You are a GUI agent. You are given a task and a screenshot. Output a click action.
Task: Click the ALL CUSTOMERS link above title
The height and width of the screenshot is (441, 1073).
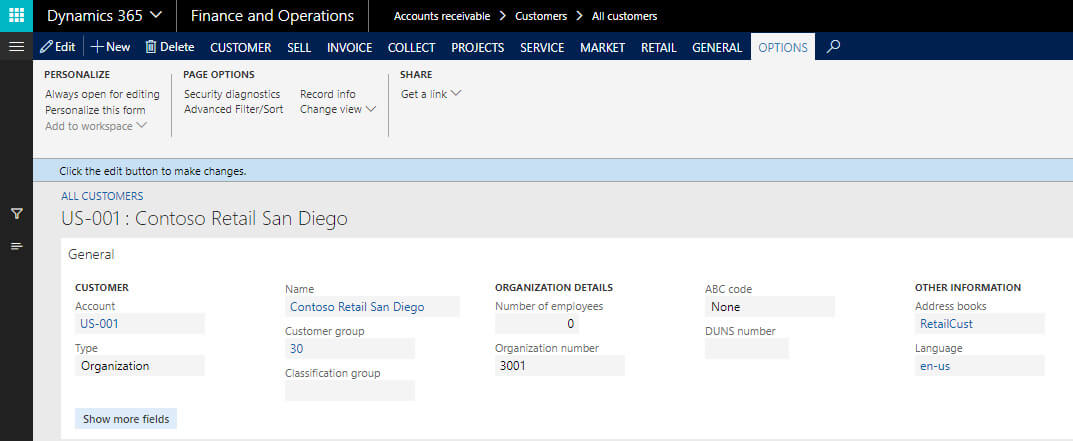(x=102, y=196)
